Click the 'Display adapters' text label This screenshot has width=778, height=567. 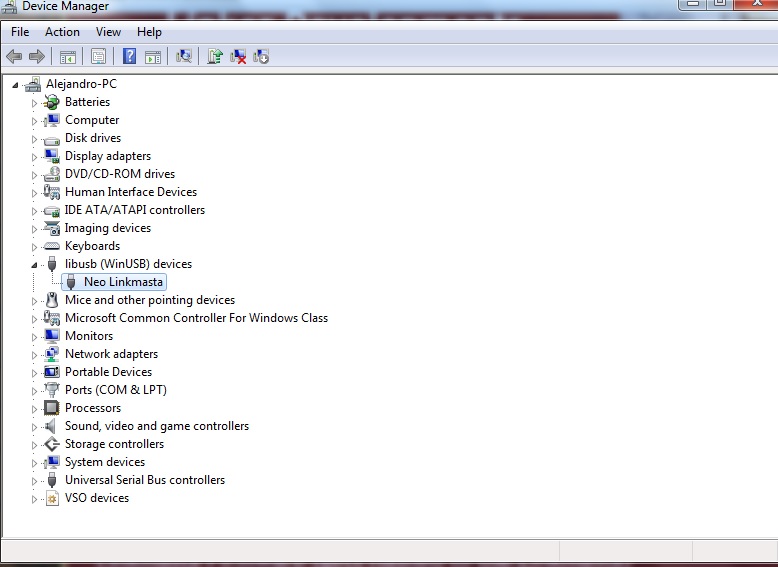[108, 156]
